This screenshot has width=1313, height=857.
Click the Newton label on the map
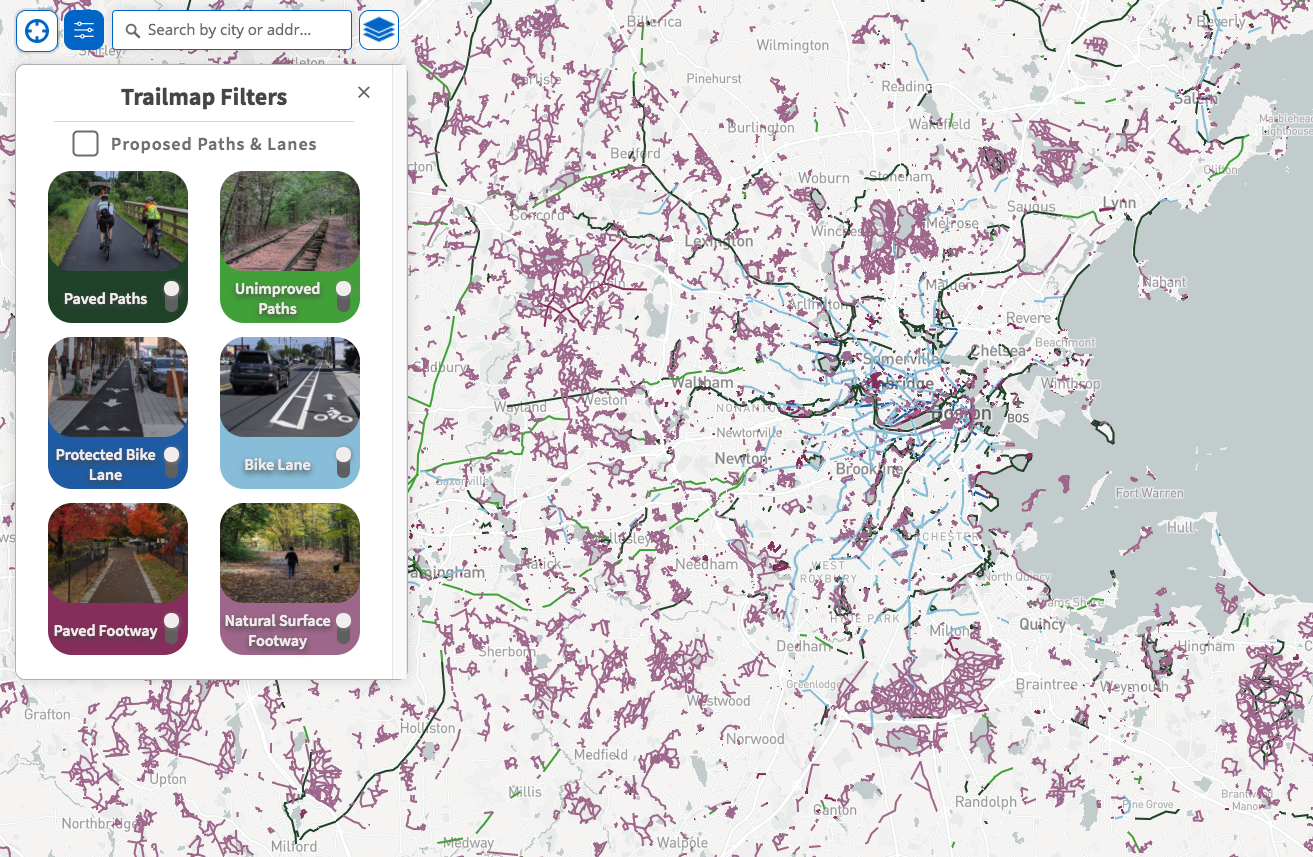[741, 458]
